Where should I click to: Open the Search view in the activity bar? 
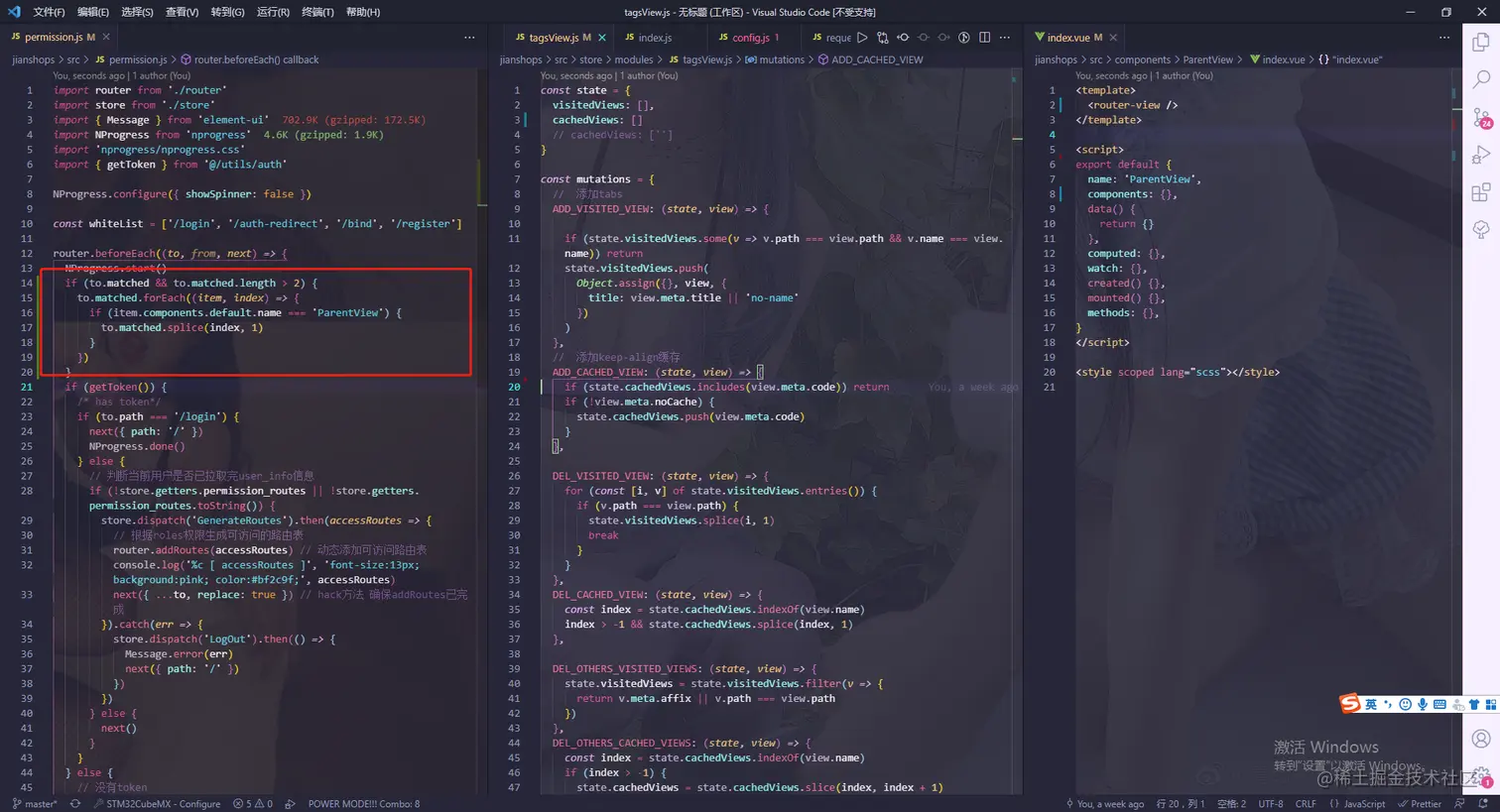point(1480,79)
